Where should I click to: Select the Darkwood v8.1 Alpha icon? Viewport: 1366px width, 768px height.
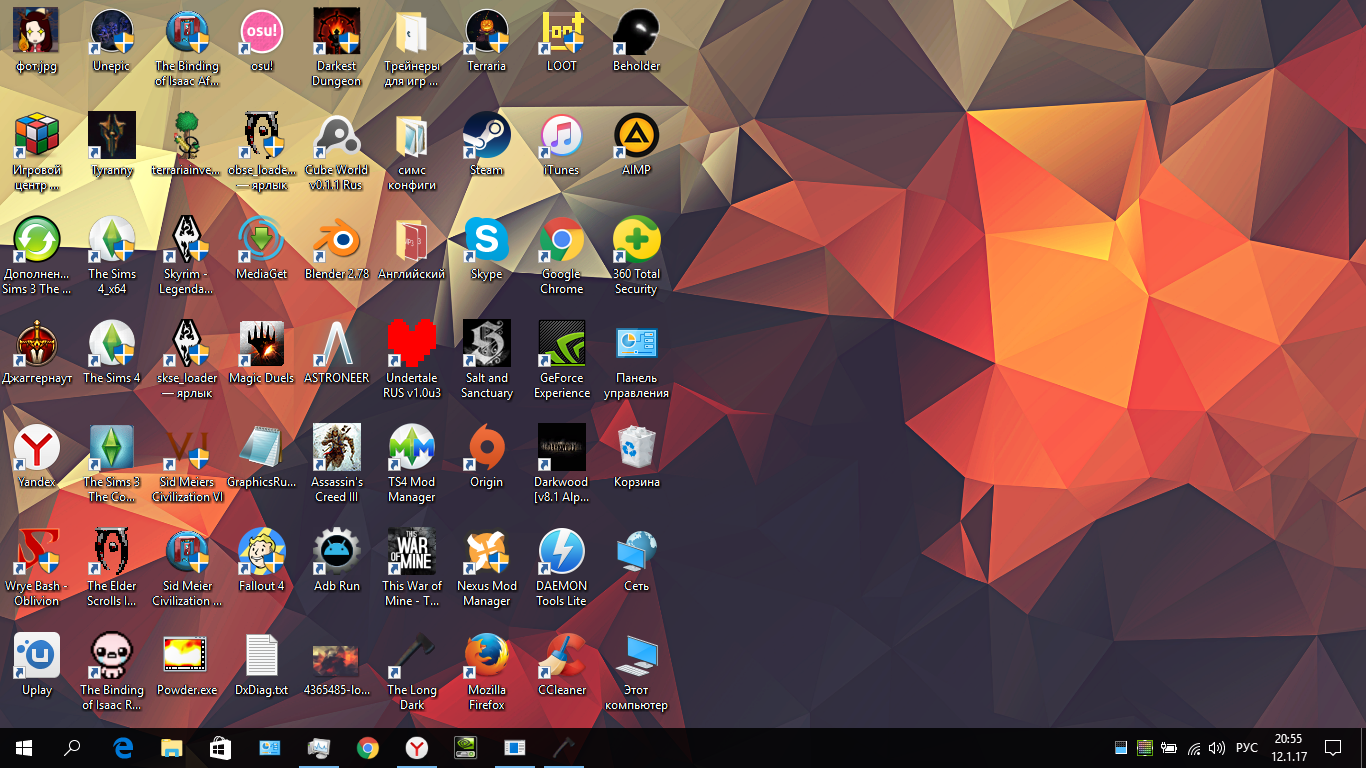tap(562, 448)
